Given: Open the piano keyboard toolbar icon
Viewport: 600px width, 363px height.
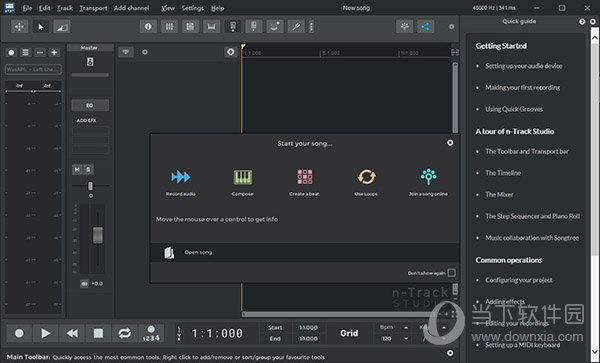Looking at the screenshot, I should click(211, 26).
